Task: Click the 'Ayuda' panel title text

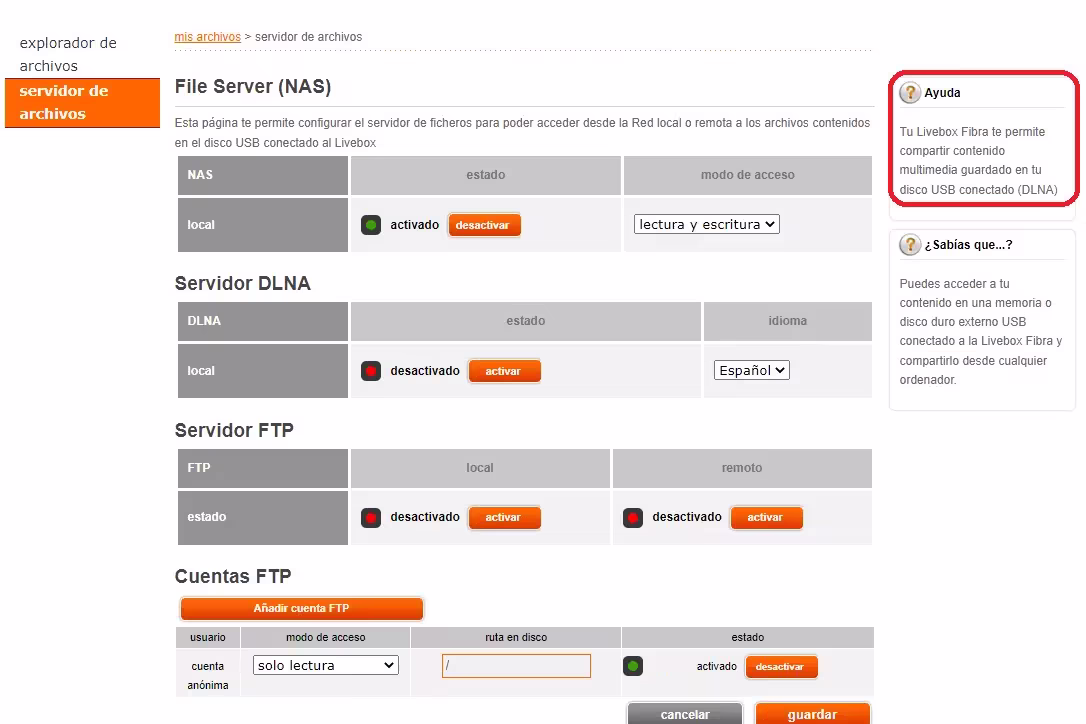Action: coord(942,93)
